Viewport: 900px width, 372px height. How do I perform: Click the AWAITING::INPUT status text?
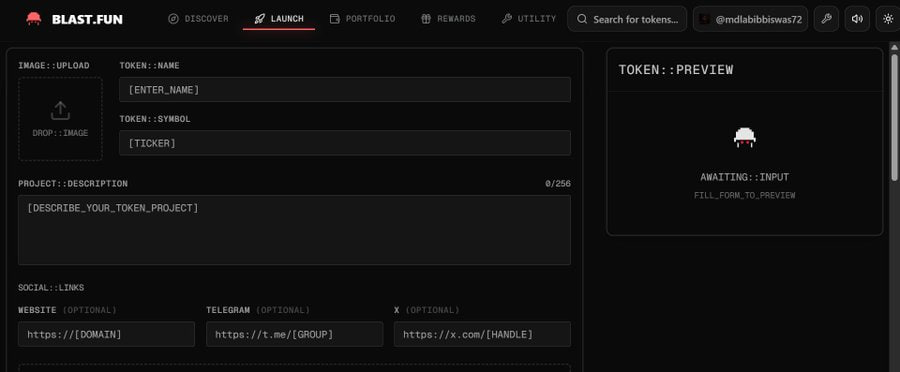744,177
